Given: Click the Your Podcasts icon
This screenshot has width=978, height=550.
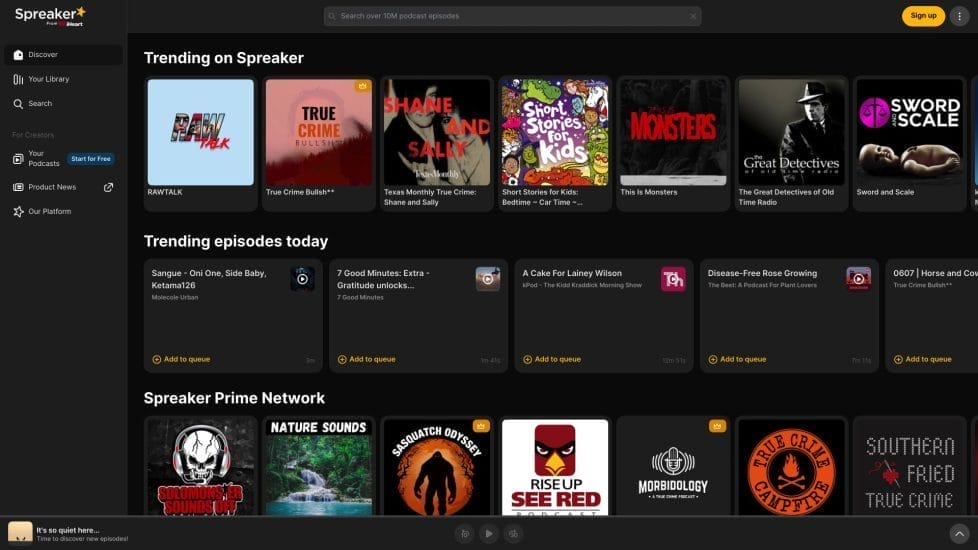Looking at the screenshot, I should (18, 159).
